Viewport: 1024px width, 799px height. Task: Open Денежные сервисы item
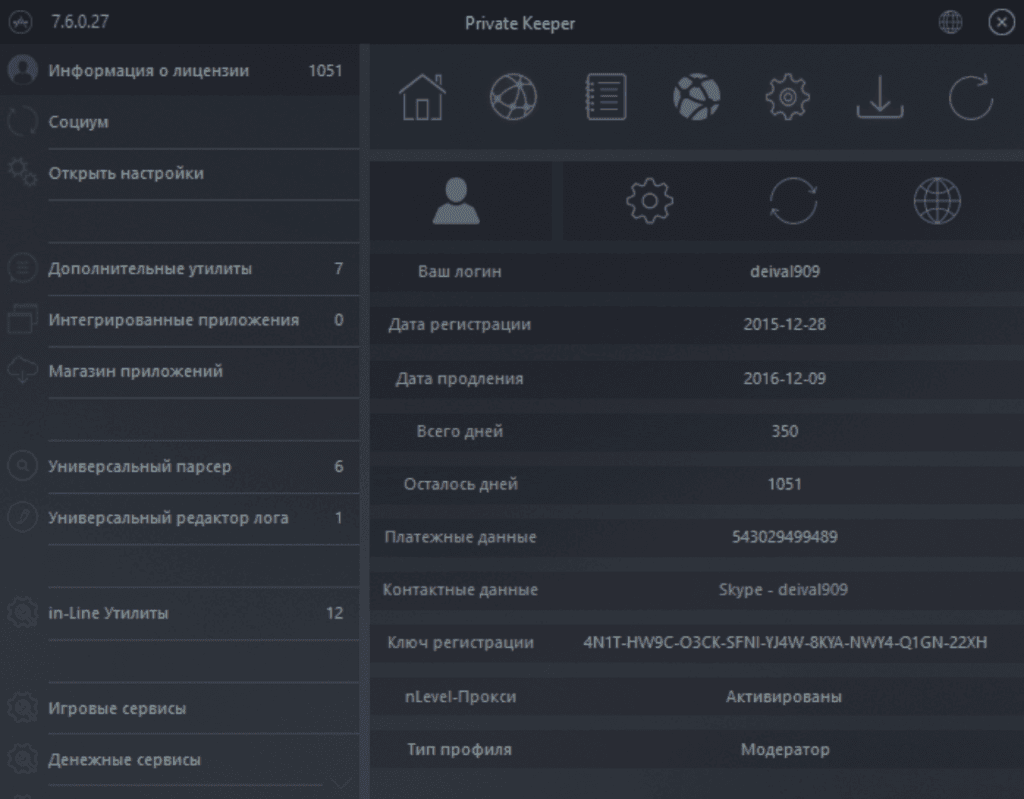[180, 760]
